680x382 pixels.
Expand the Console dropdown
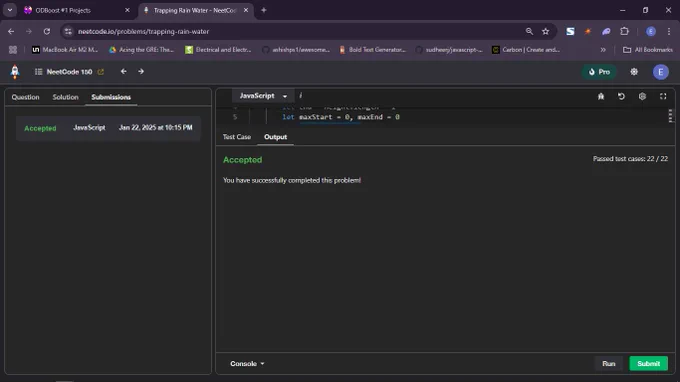click(247, 363)
